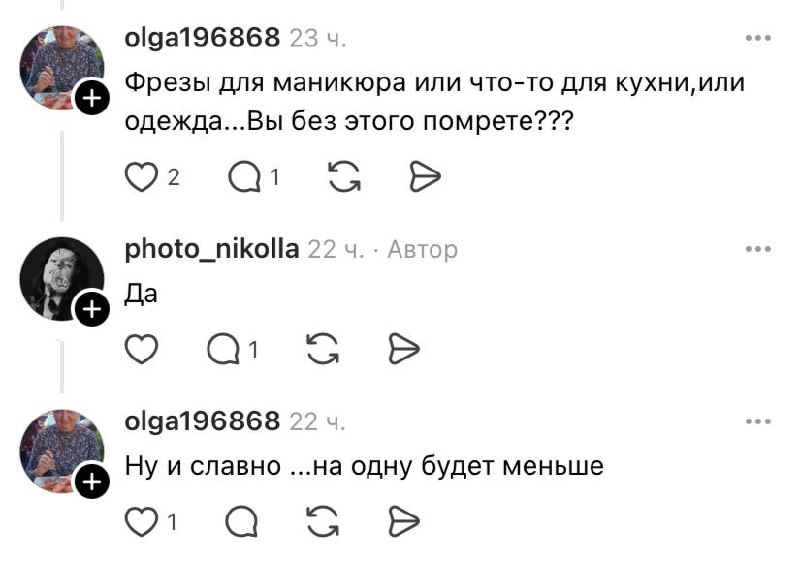The width and height of the screenshot is (800, 561).
Task: Follow olga196868 via plus badge on first avatar
Action: coord(90,98)
